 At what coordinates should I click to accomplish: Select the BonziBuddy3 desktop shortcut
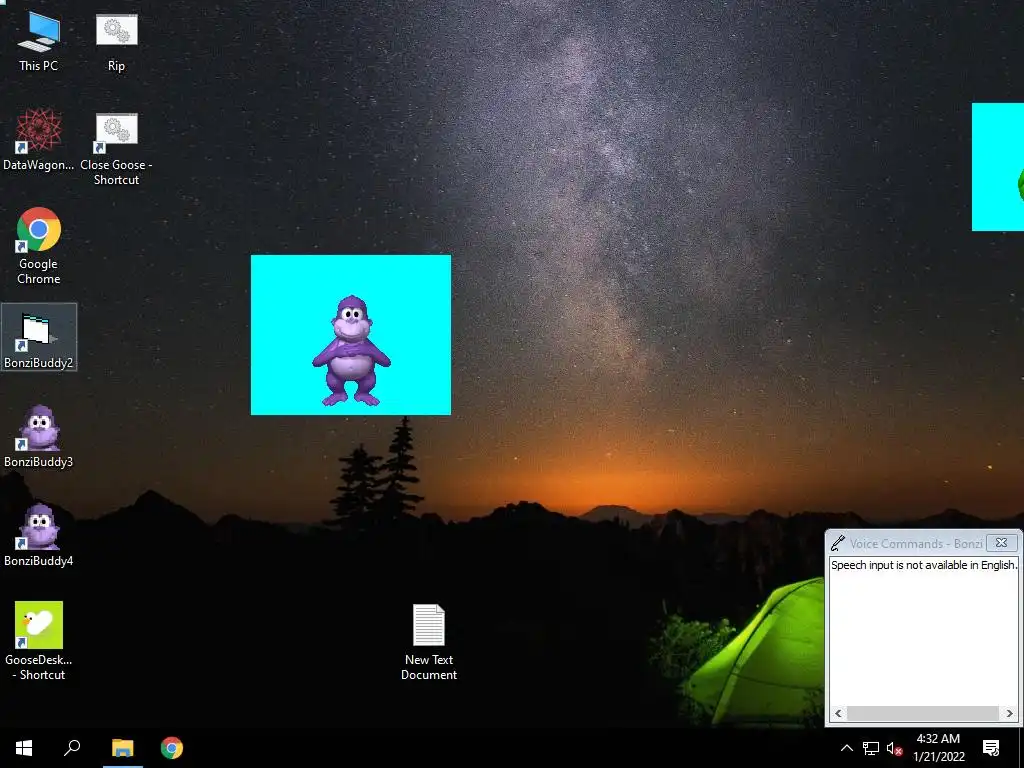pos(39,436)
